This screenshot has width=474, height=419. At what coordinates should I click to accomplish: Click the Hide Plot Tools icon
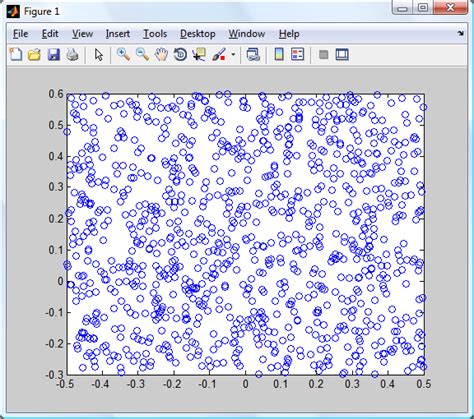tap(323, 54)
